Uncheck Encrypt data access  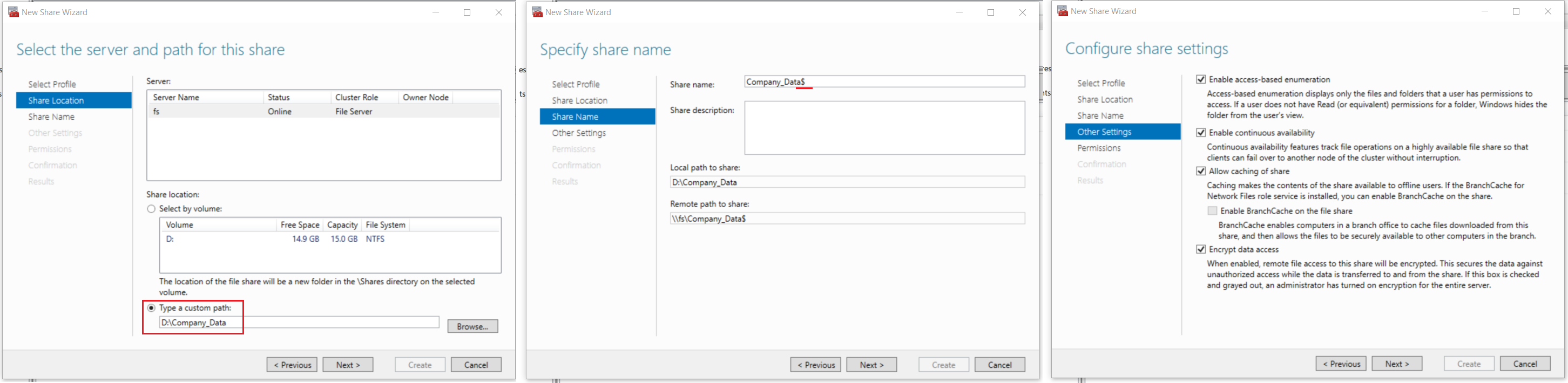tap(1200, 249)
